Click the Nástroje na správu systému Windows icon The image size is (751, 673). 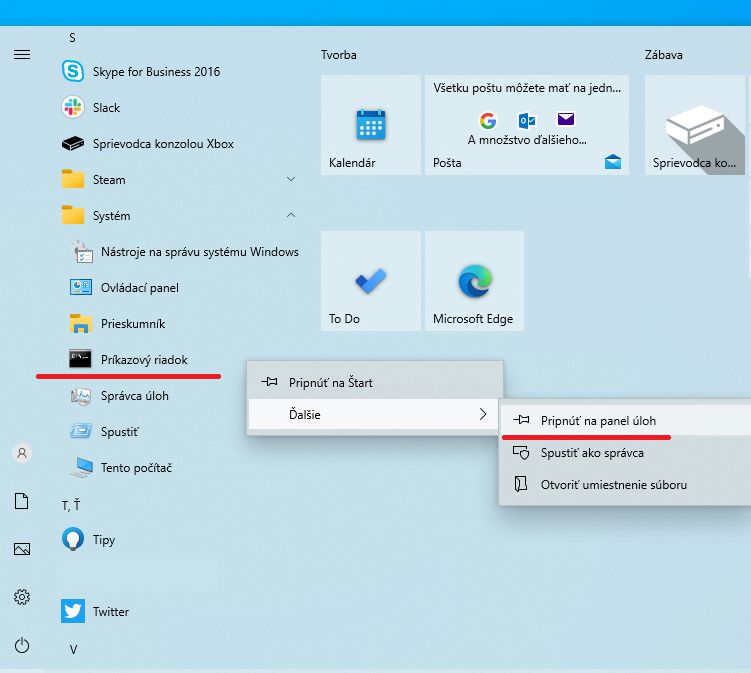pyautogui.click(x=82, y=251)
